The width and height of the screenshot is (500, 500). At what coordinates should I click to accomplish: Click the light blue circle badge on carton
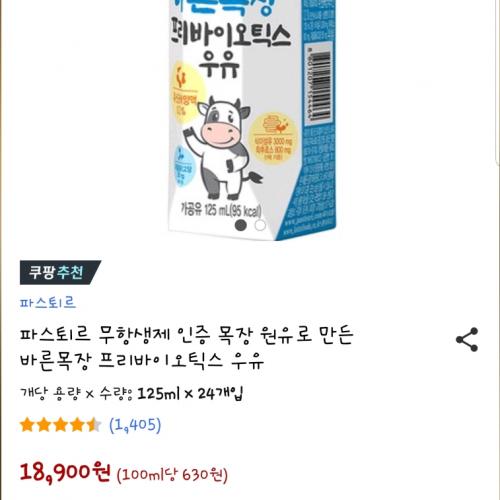tap(183, 167)
